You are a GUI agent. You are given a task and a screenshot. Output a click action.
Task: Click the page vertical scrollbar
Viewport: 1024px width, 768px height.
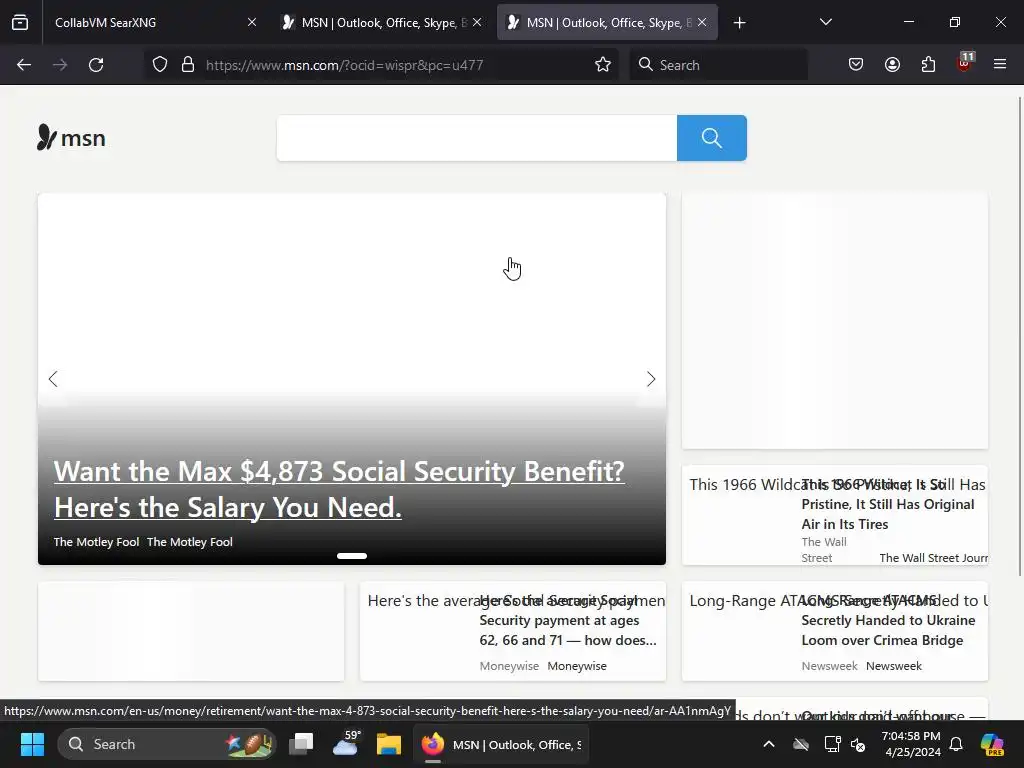(1019, 336)
